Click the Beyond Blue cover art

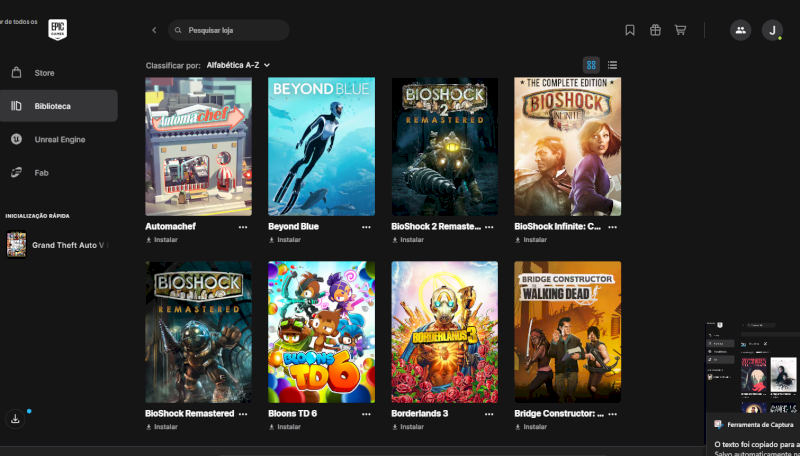[x=321, y=146]
